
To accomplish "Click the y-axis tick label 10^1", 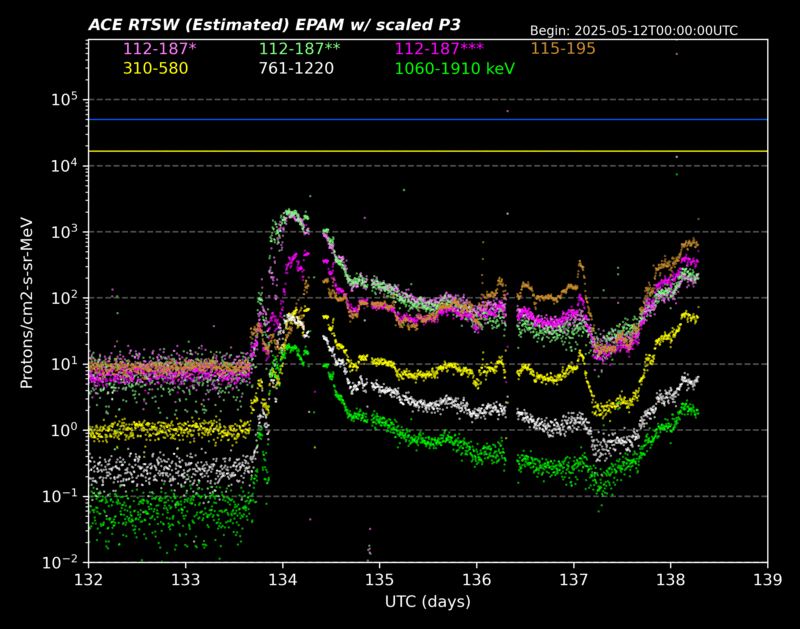I will (65, 364).
